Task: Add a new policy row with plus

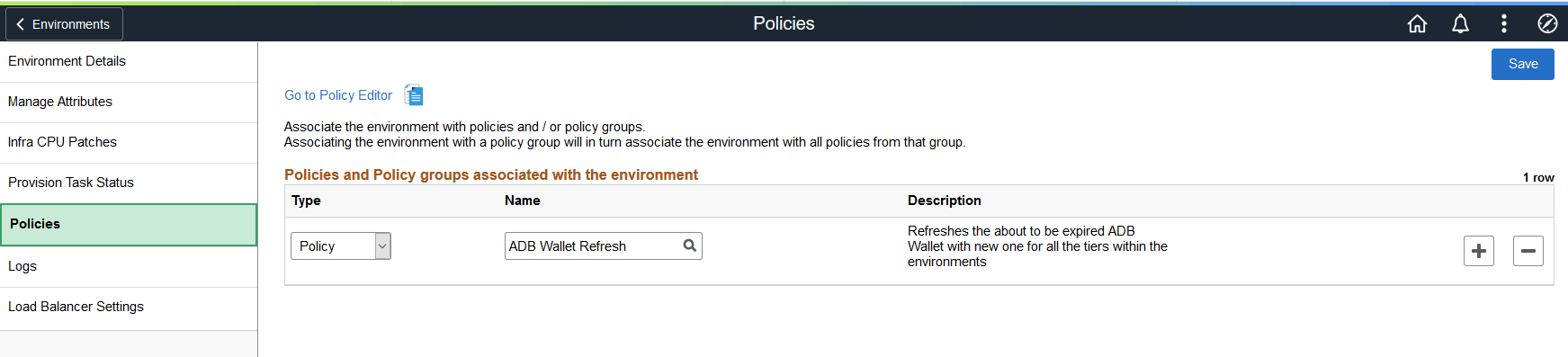Action: 1479,251
